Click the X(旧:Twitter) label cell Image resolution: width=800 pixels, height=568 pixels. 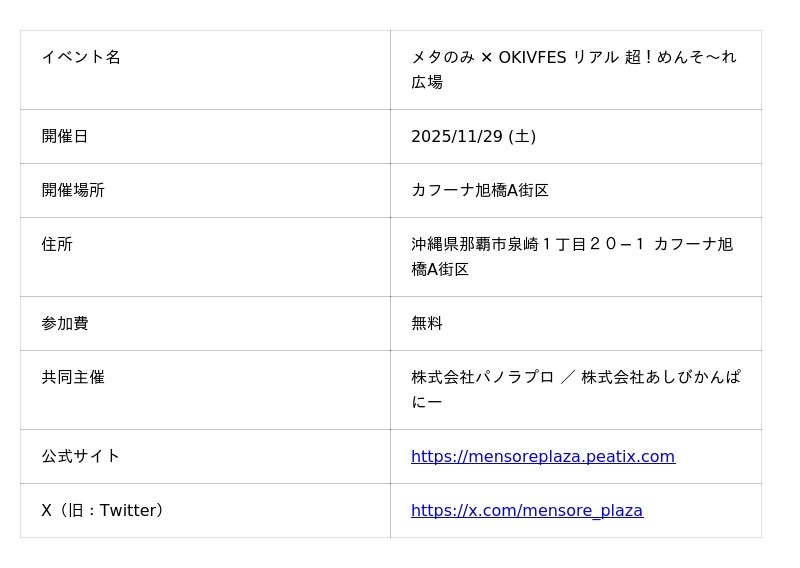pyautogui.click(x=102, y=510)
